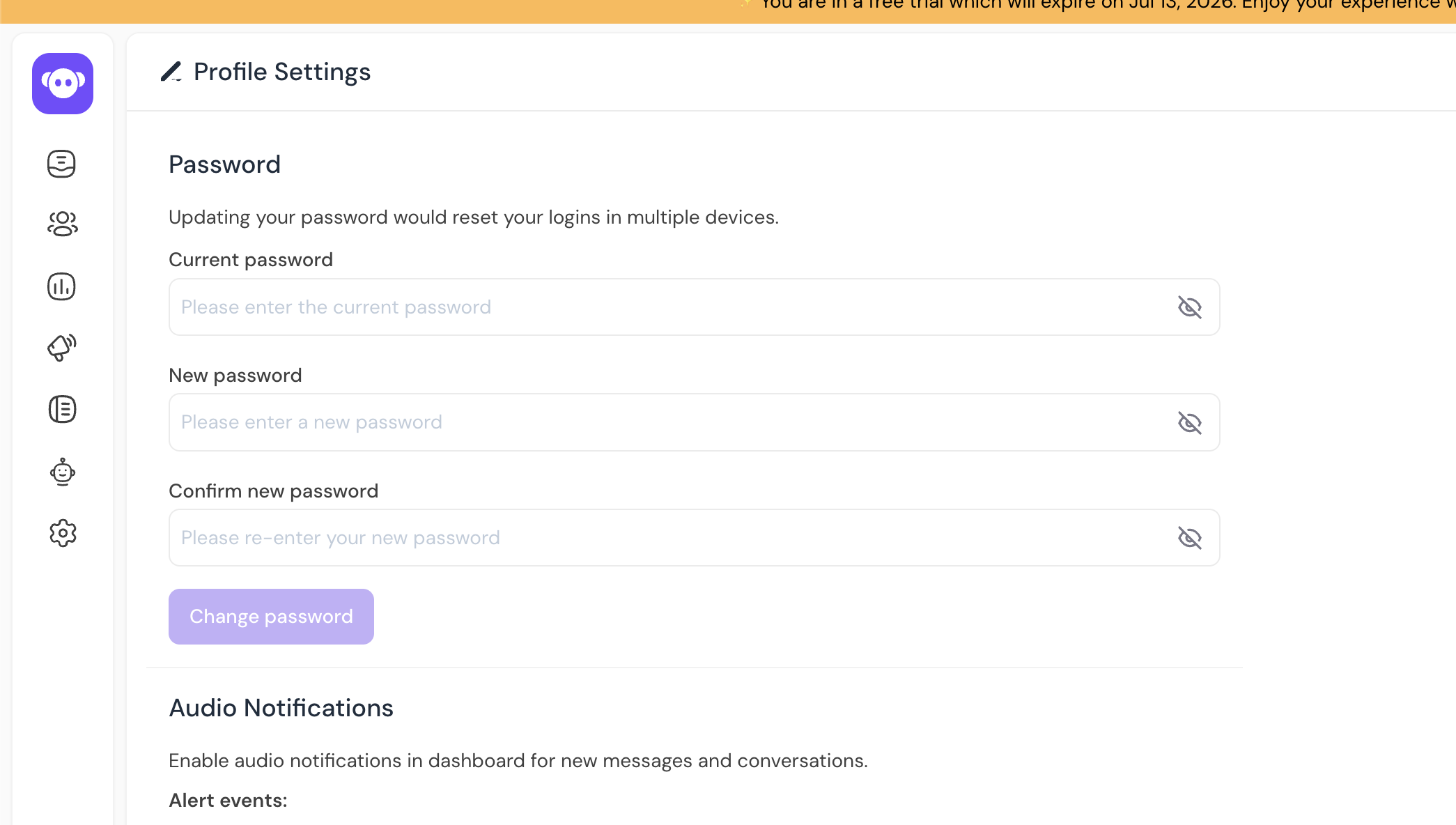Screen dimensions: 1456x825
Task: Open the Settings gear icon
Action: coord(63,533)
